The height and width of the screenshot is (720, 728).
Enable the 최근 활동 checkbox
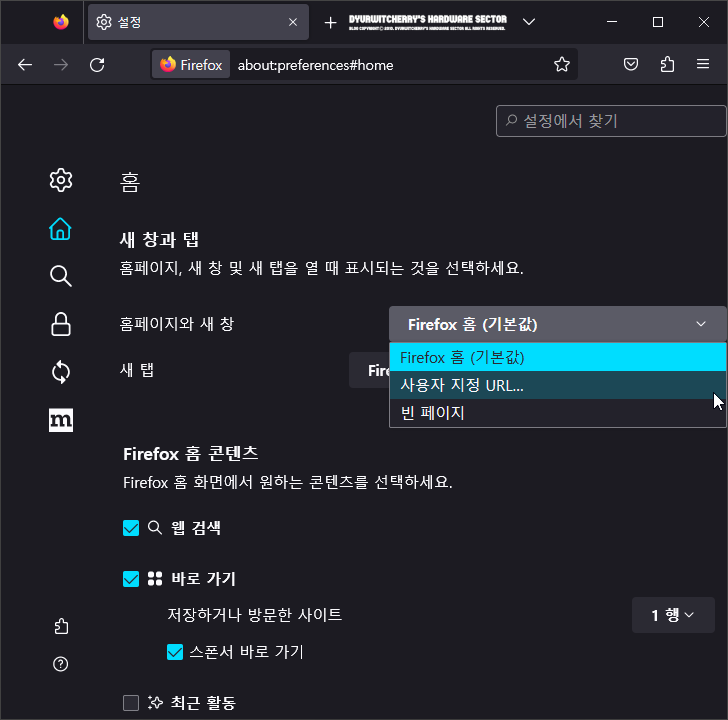[x=131, y=703]
